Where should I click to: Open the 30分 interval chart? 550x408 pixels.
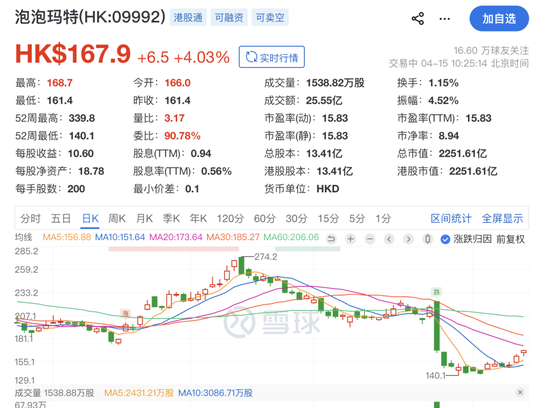296,219
